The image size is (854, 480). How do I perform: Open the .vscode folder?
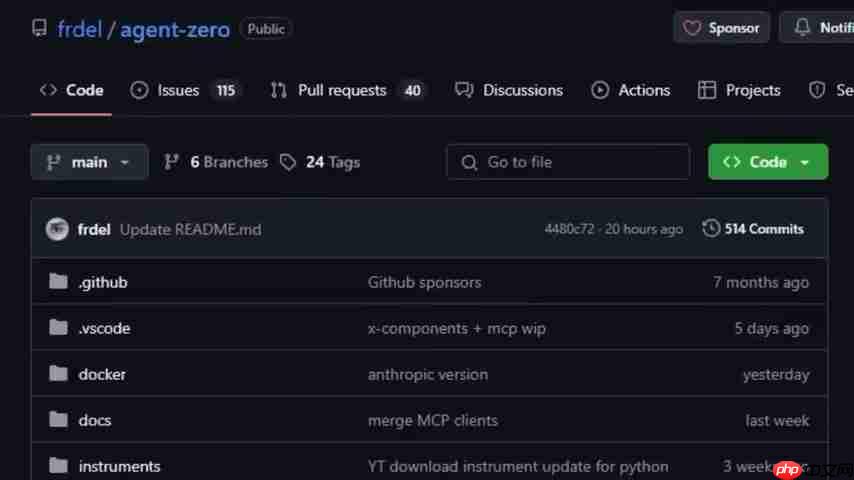(x=105, y=329)
